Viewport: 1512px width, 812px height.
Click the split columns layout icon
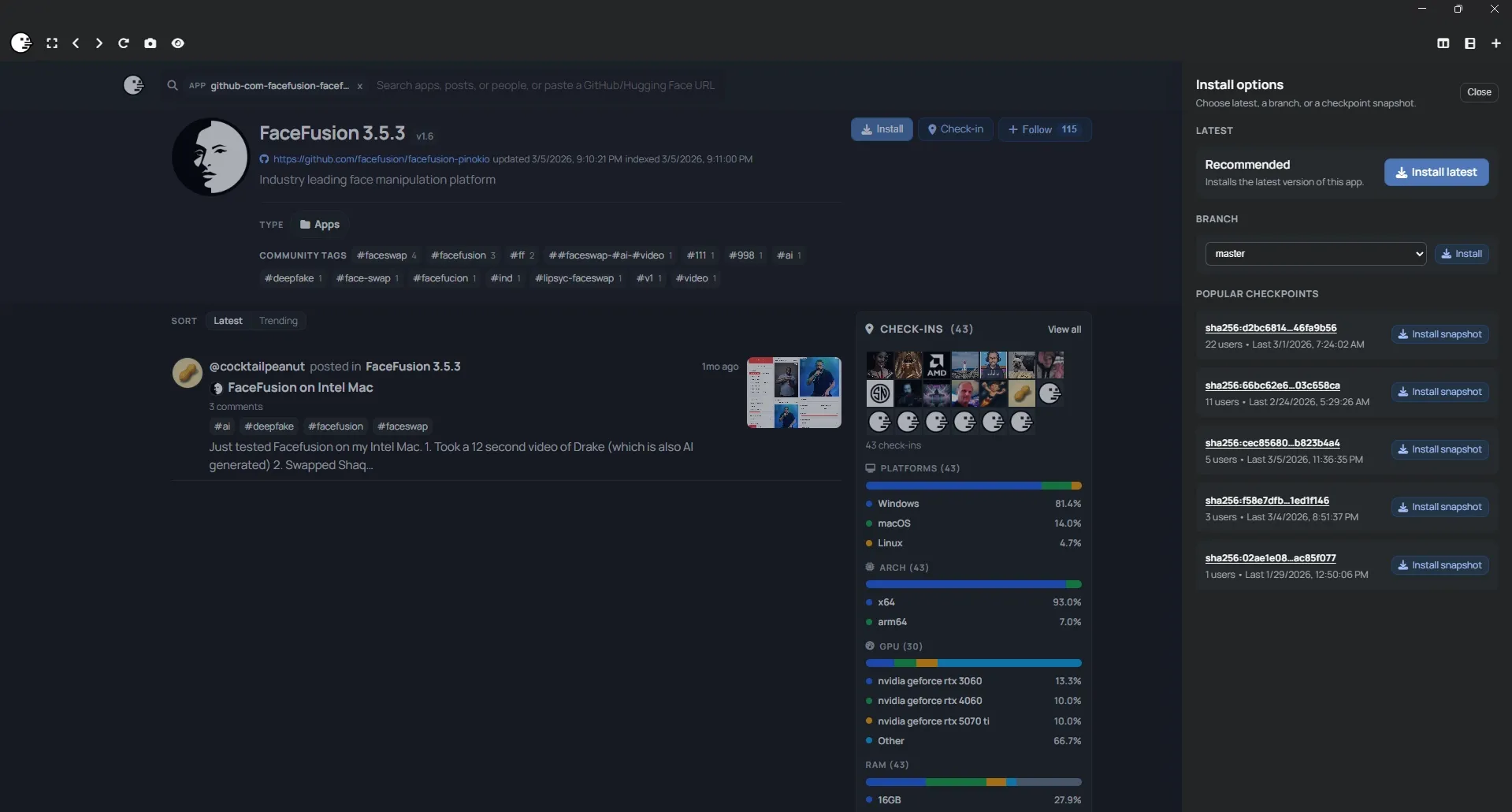pos(1443,43)
